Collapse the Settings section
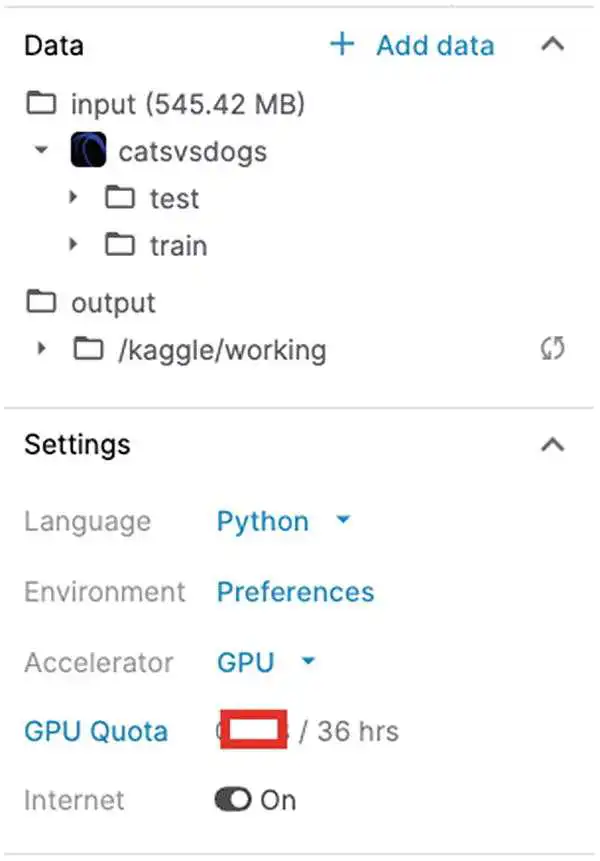 [552, 444]
